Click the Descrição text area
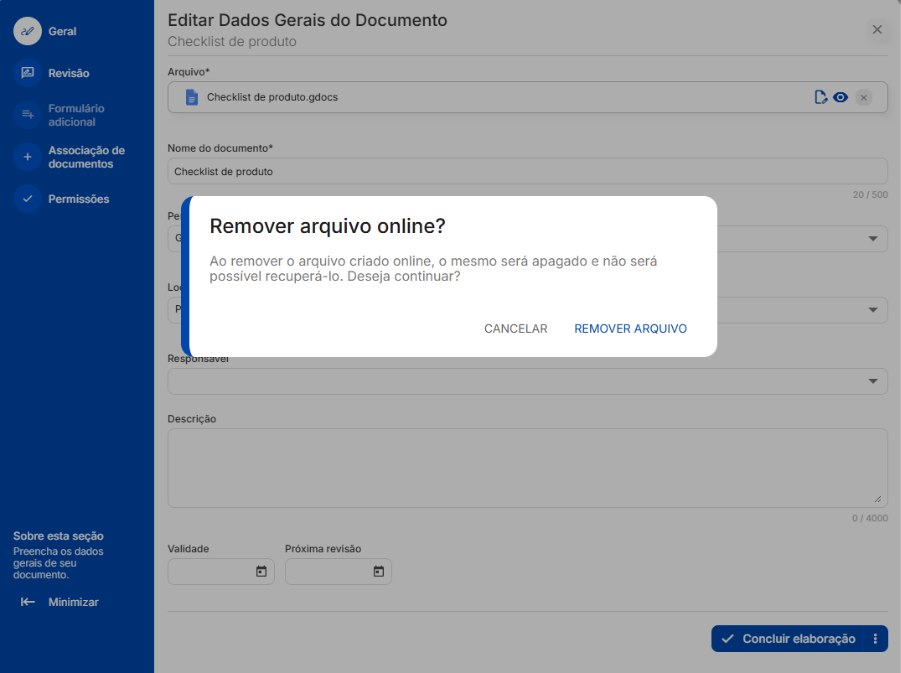This screenshot has width=901, height=673. pyautogui.click(x=526, y=468)
